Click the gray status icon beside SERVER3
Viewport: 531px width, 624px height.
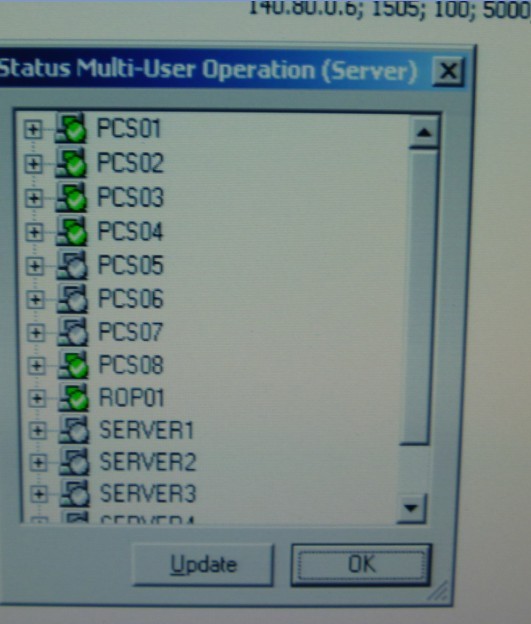click(x=76, y=493)
